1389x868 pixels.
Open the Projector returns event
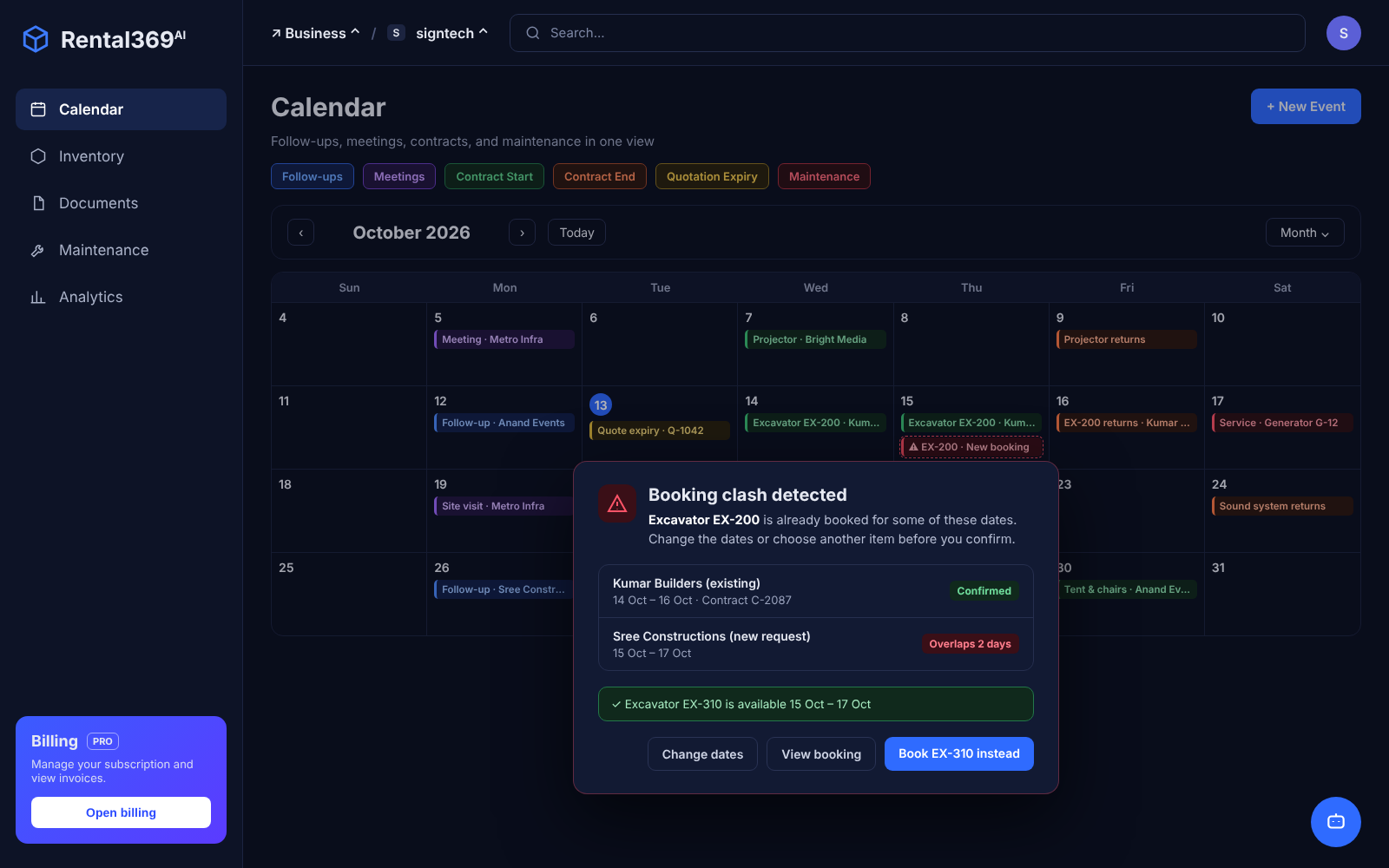[x=1126, y=339]
